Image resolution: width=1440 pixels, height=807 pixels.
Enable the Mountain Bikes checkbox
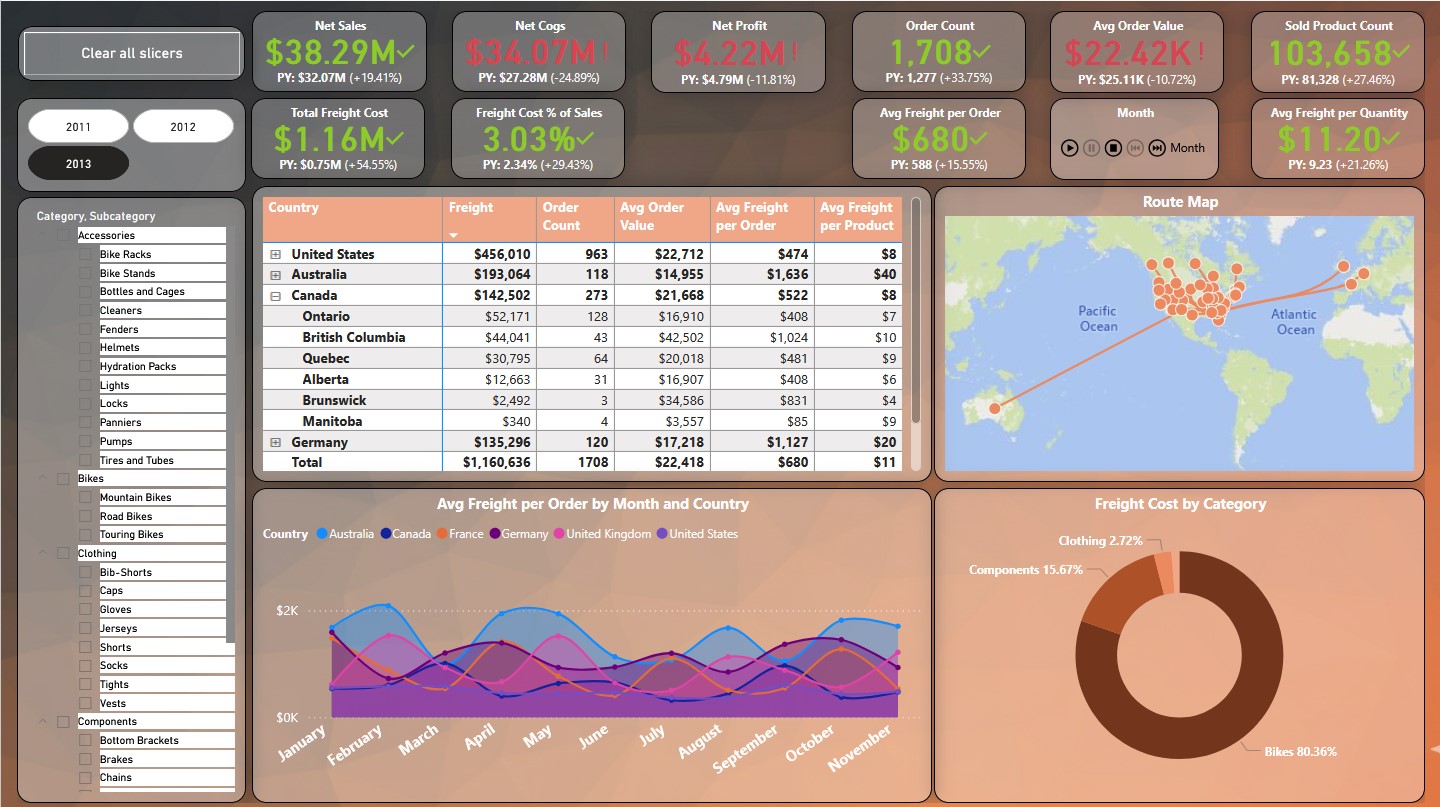[88, 497]
